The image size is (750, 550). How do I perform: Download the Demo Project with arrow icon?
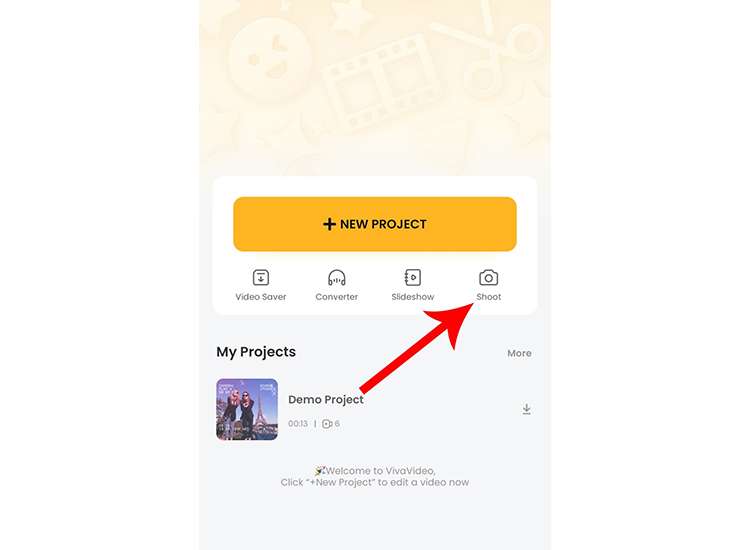[526, 409]
